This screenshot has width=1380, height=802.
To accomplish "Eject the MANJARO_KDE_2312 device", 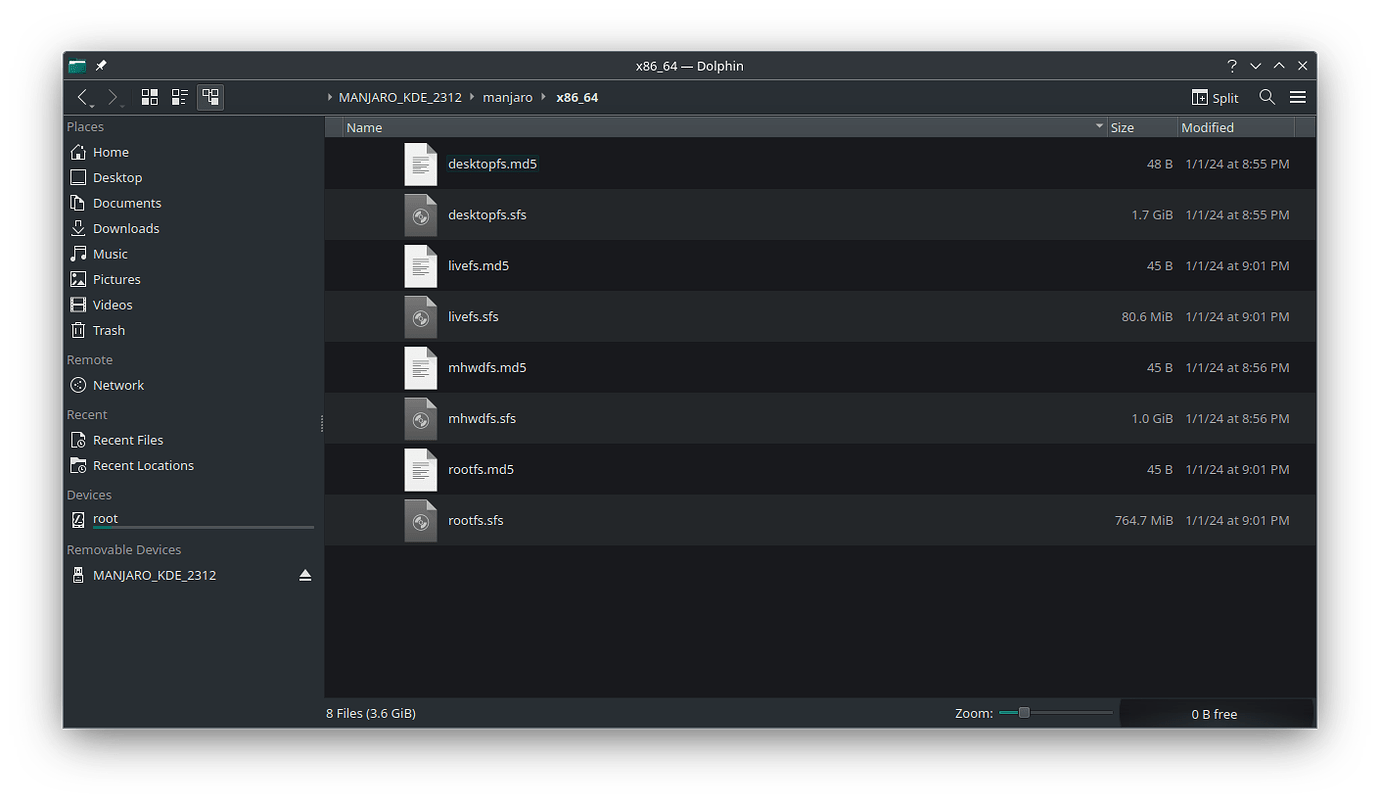I will [x=305, y=575].
